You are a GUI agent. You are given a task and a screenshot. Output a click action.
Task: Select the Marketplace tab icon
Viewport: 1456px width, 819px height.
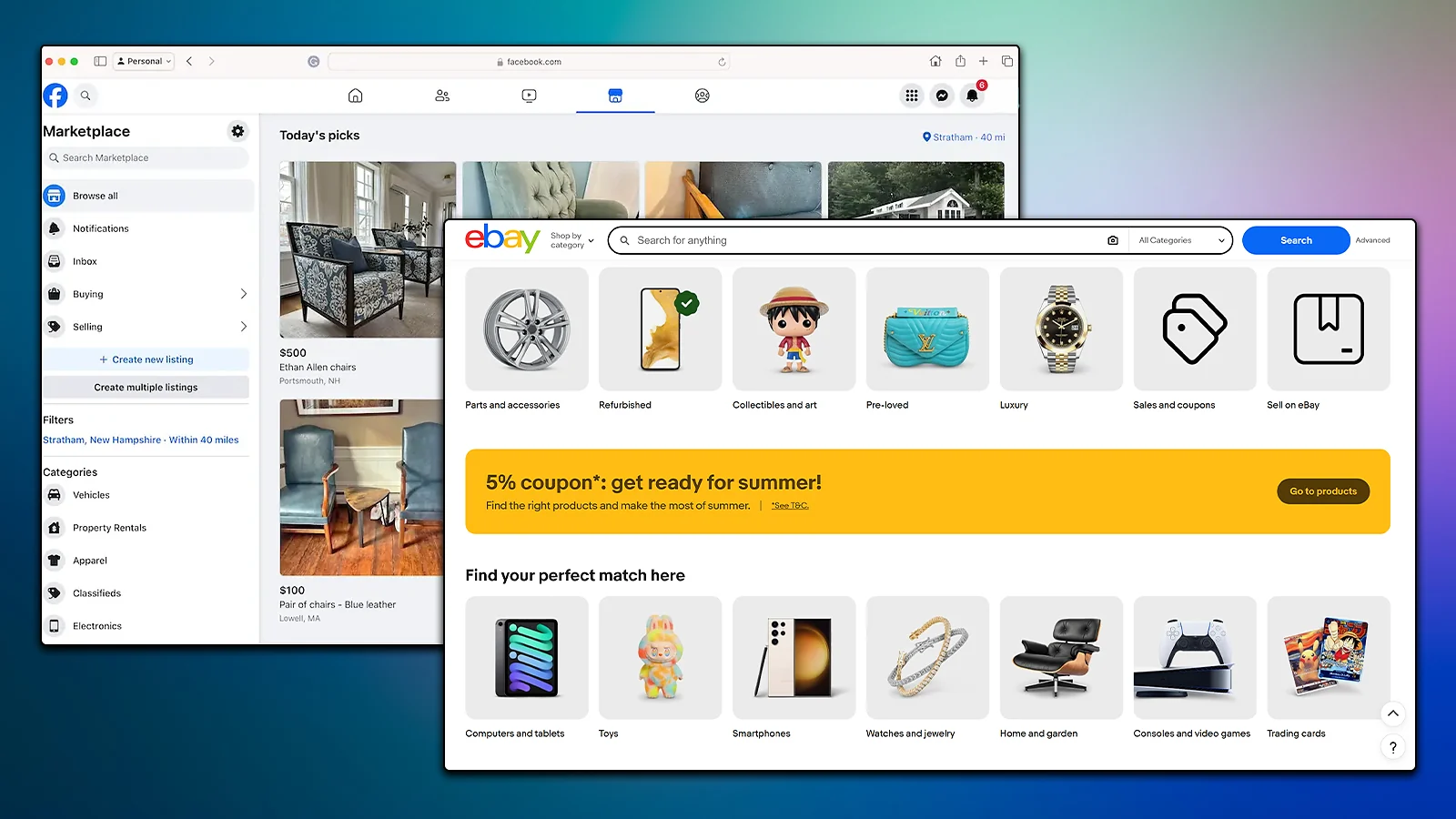(615, 96)
